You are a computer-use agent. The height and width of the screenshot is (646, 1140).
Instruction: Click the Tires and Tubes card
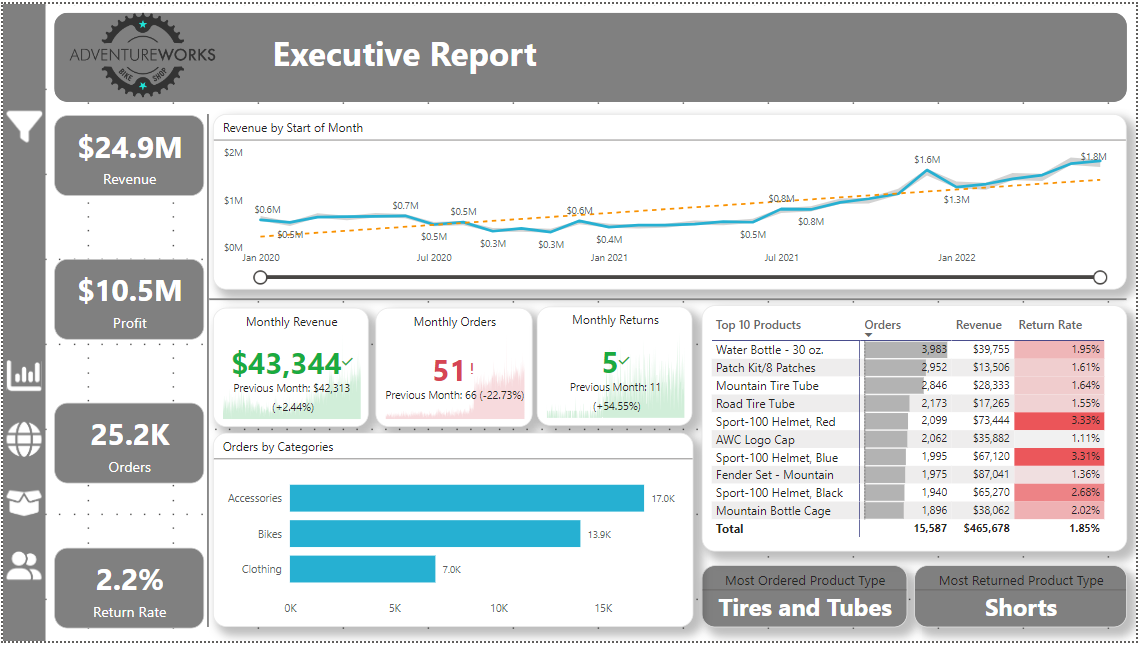(805, 597)
